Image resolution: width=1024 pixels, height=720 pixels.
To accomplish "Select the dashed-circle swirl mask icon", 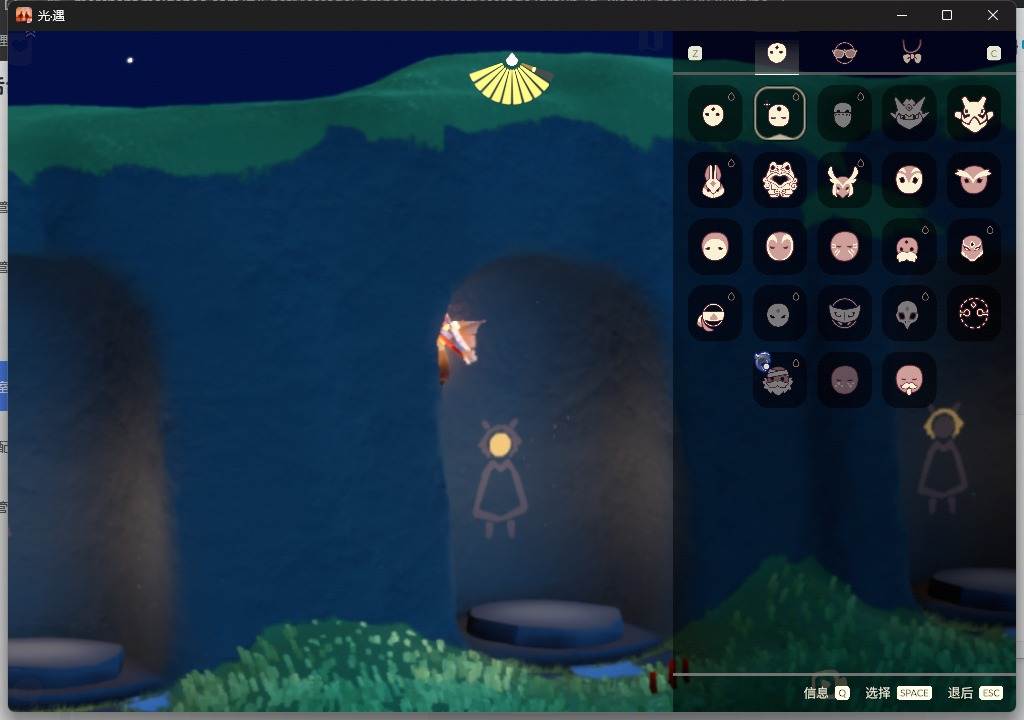I will 973,314.
